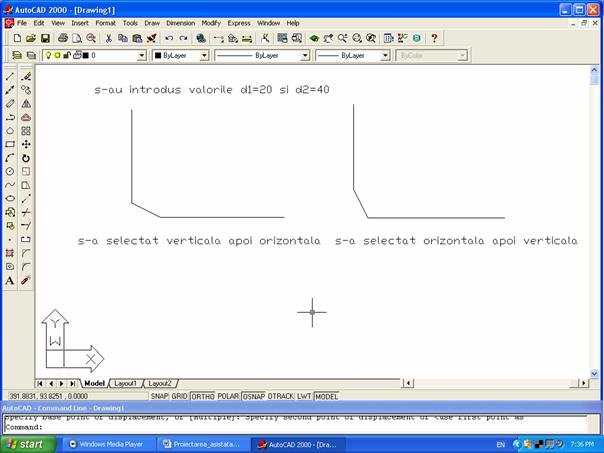Viewport: 604px width, 453px height.
Task: Open the color ByLayer swatch dropdown
Action: click(180, 56)
